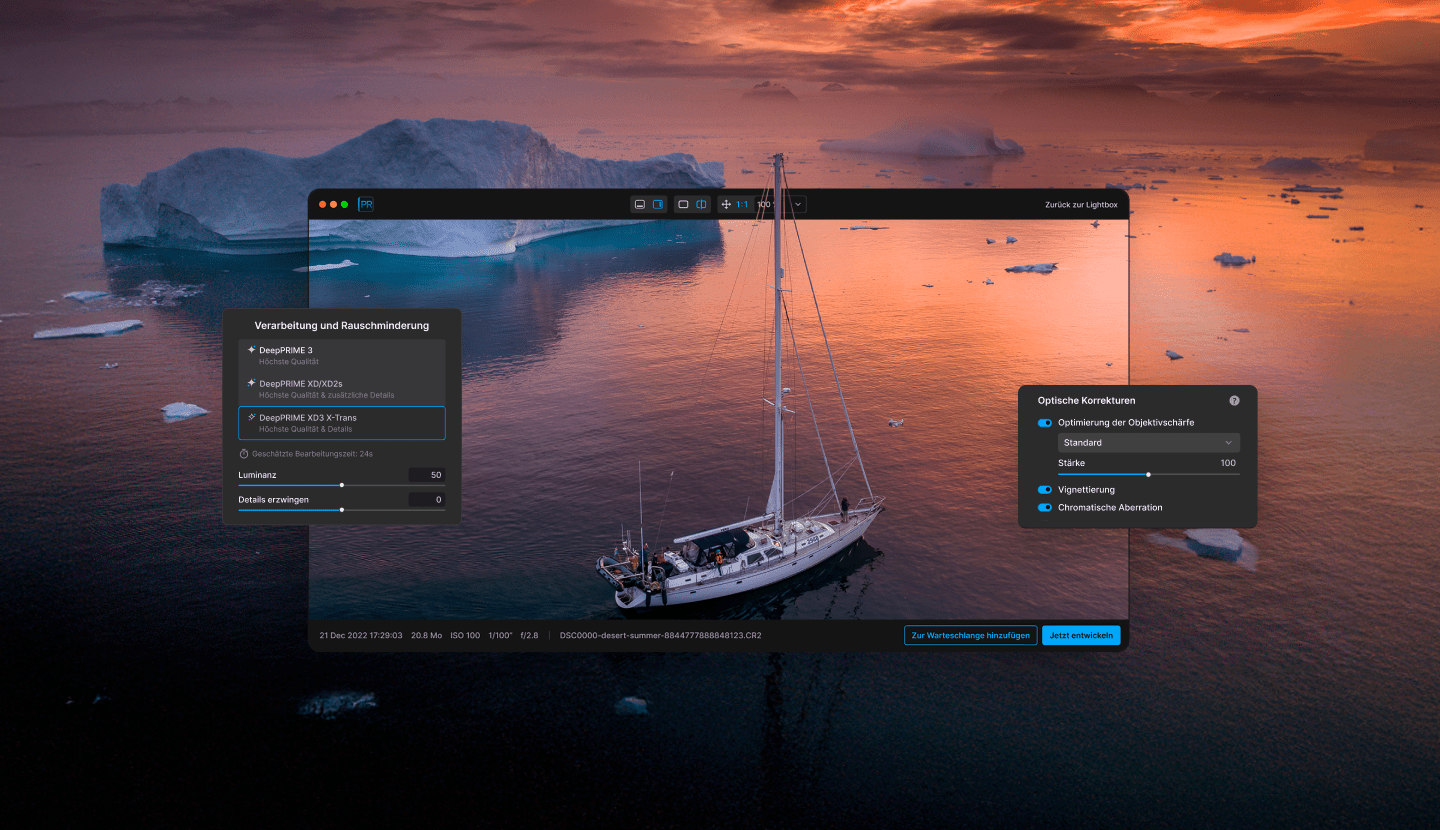Image resolution: width=1440 pixels, height=830 pixels.
Task: Open the Standard sharpness dropdown
Action: click(1148, 443)
